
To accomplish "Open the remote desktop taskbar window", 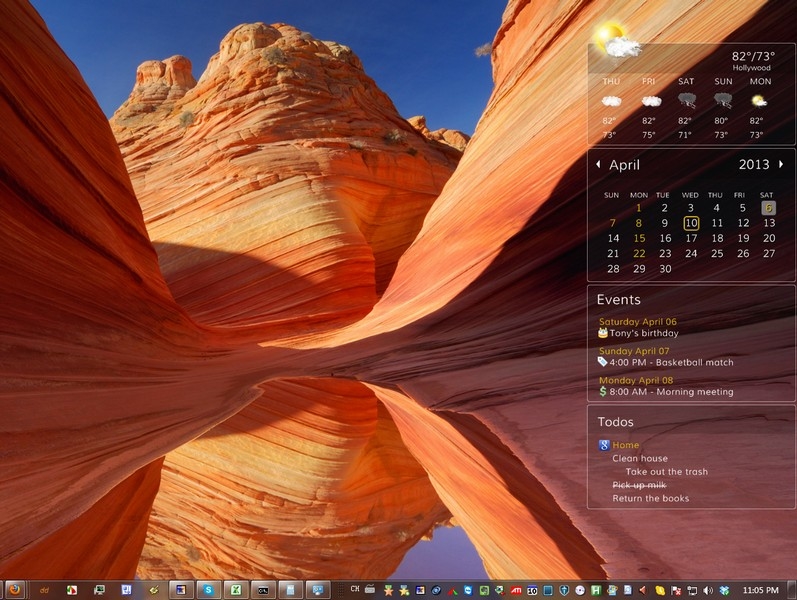I will point(318,590).
